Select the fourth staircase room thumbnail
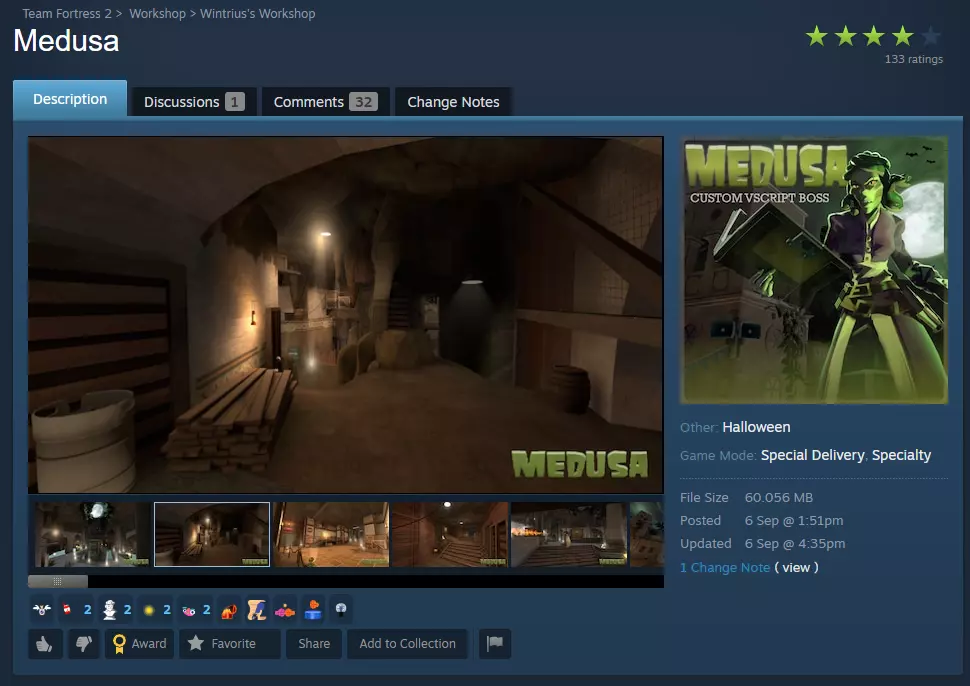This screenshot has width=970, height=686. [450, 534]
